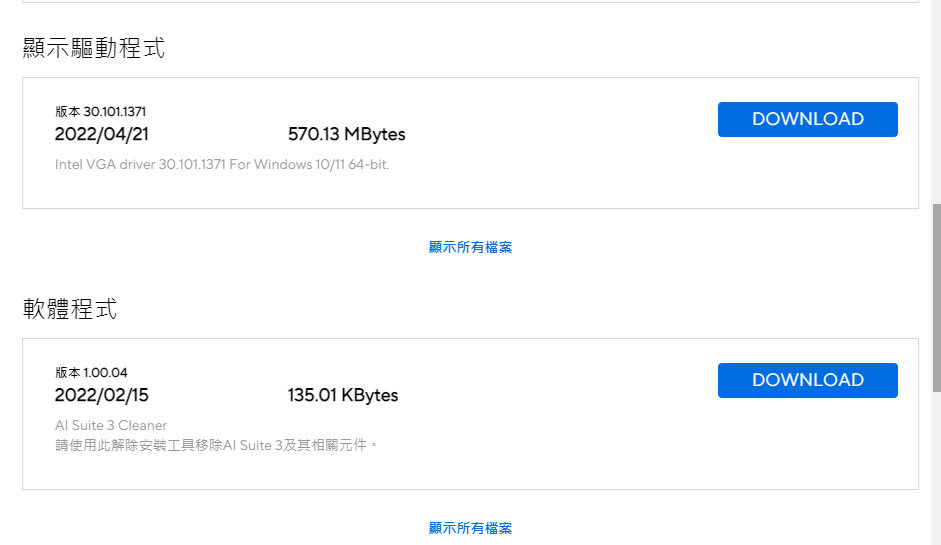Expand 顯示所有檔案 under 顯示驅動程式 section
The height and width of the screenshot is (545, 941).
470,247
